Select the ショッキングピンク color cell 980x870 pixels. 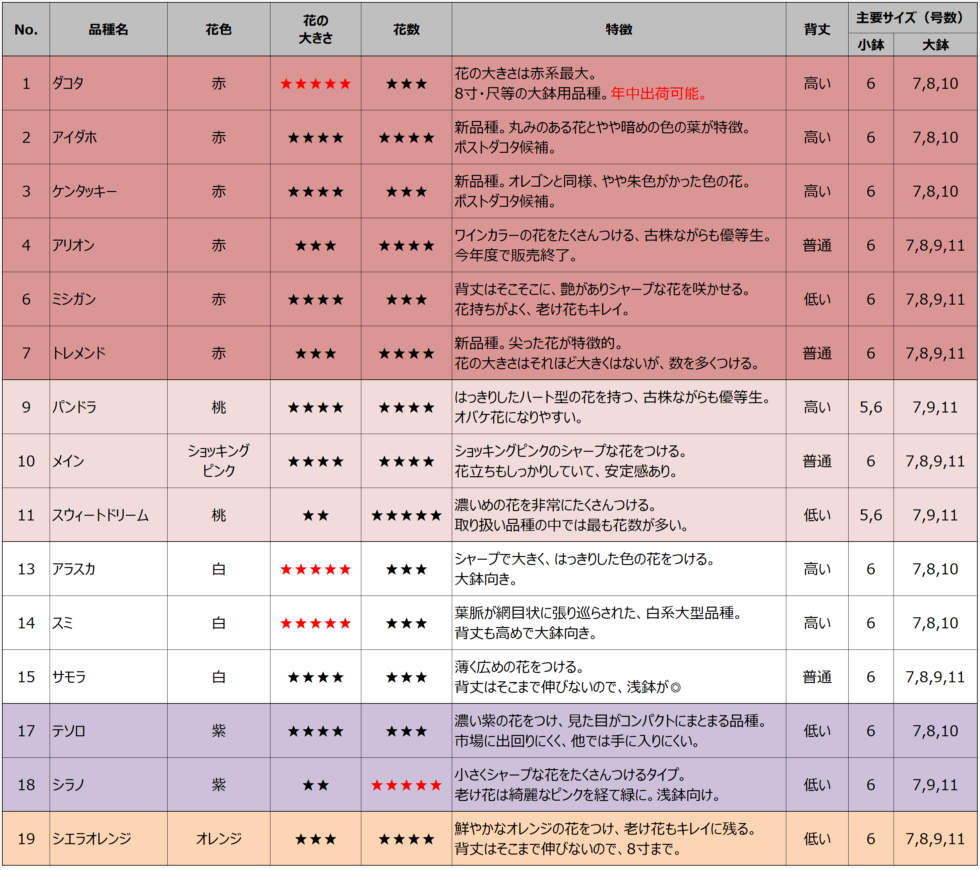(x=218, y=461)
